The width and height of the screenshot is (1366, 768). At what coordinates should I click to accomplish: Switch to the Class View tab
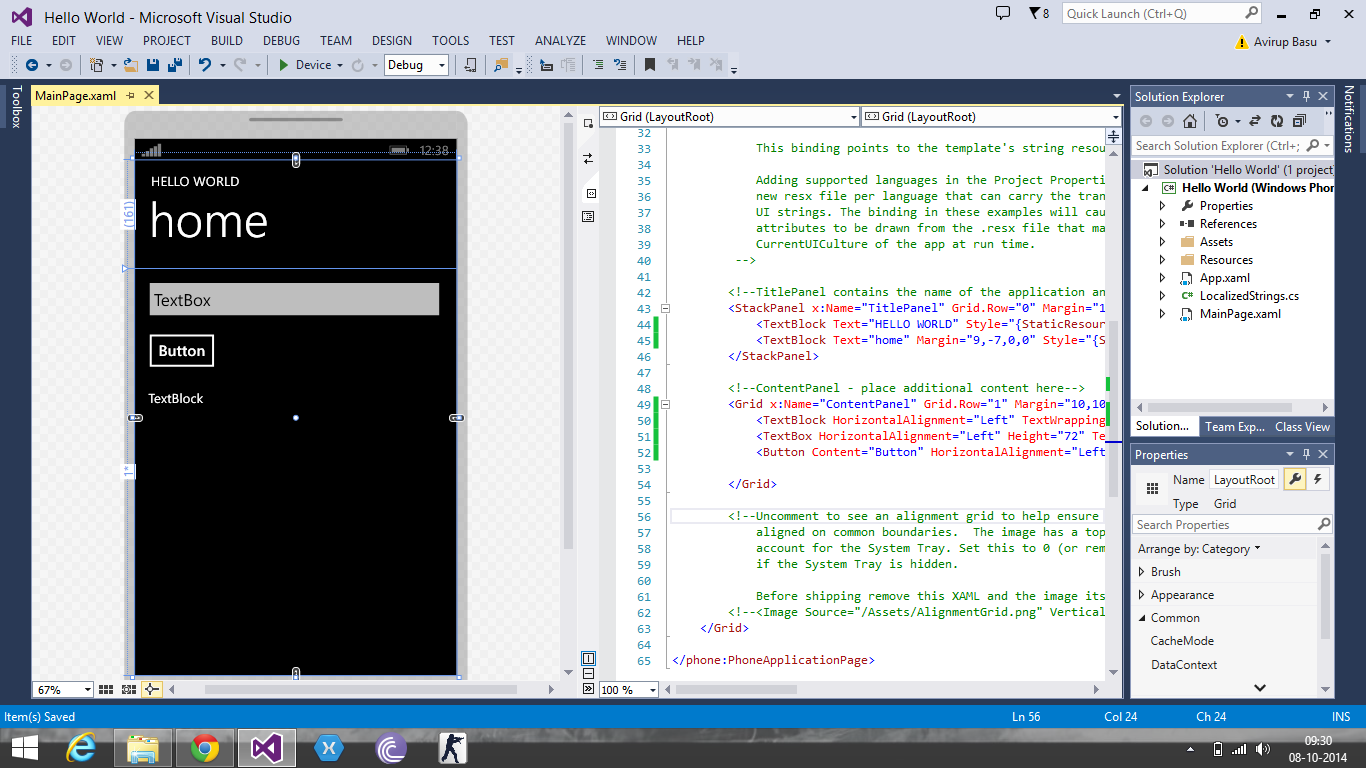(x=1302, y=426)
